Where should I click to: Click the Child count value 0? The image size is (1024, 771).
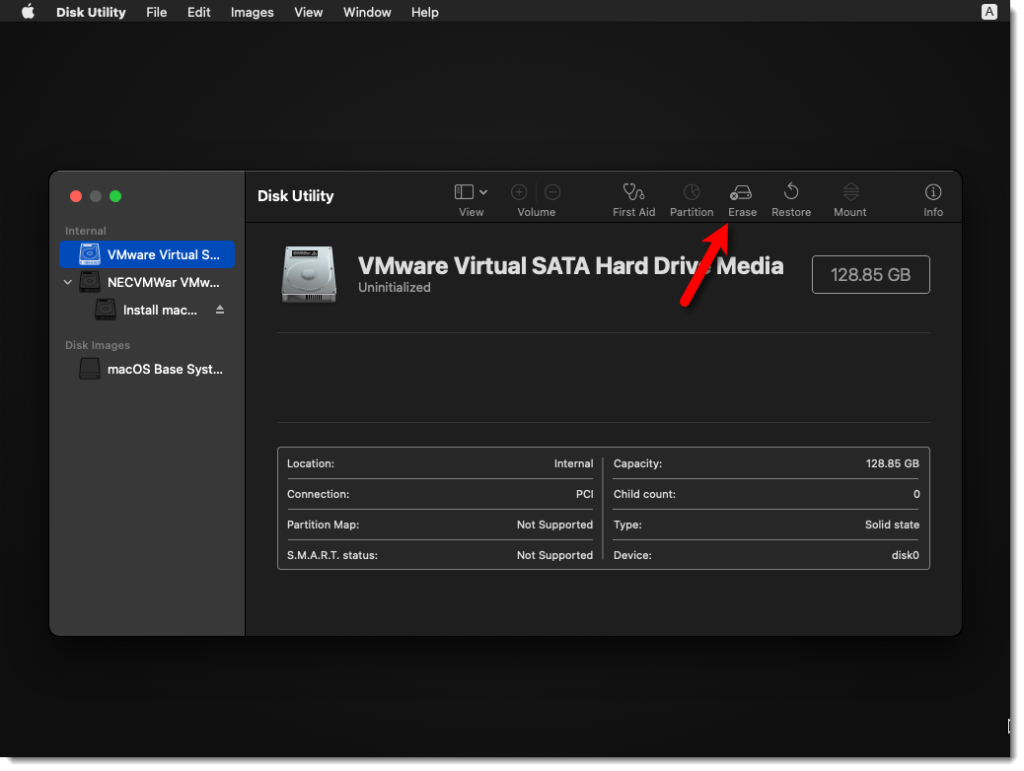coord(916,494)
